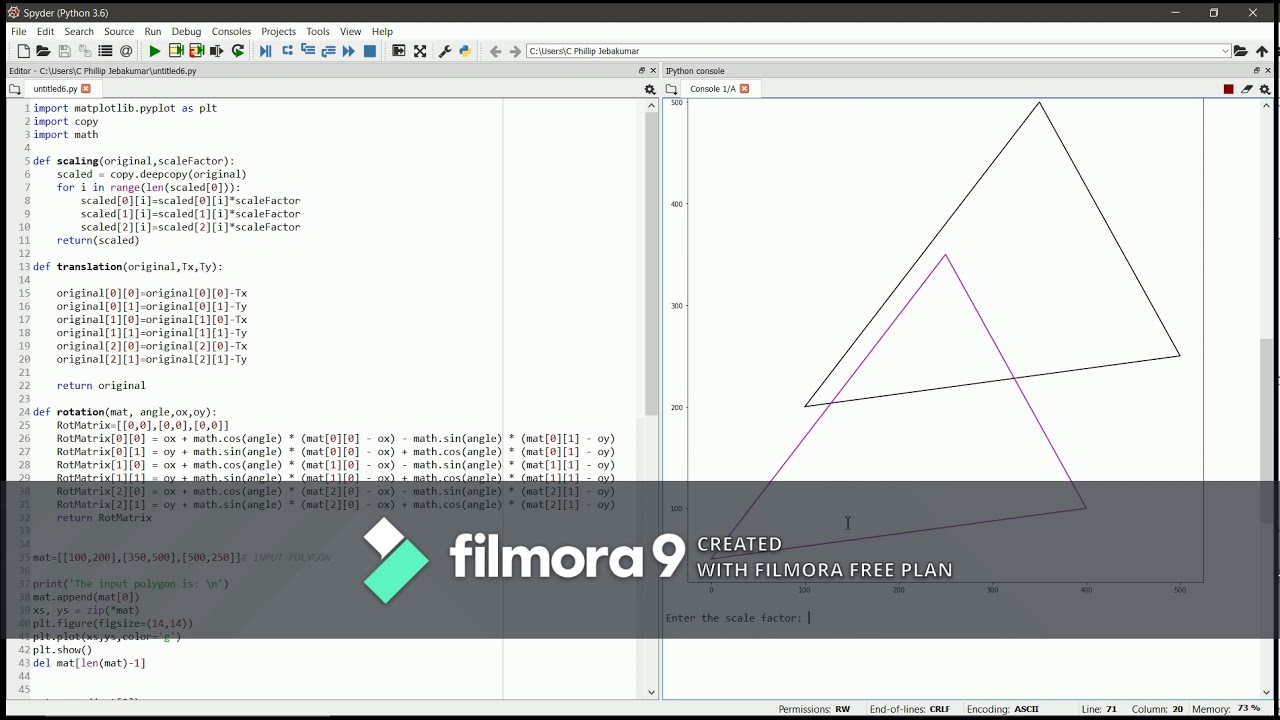
Task: Create a new file with toolbar icon
Action: [x=23, y=51]
